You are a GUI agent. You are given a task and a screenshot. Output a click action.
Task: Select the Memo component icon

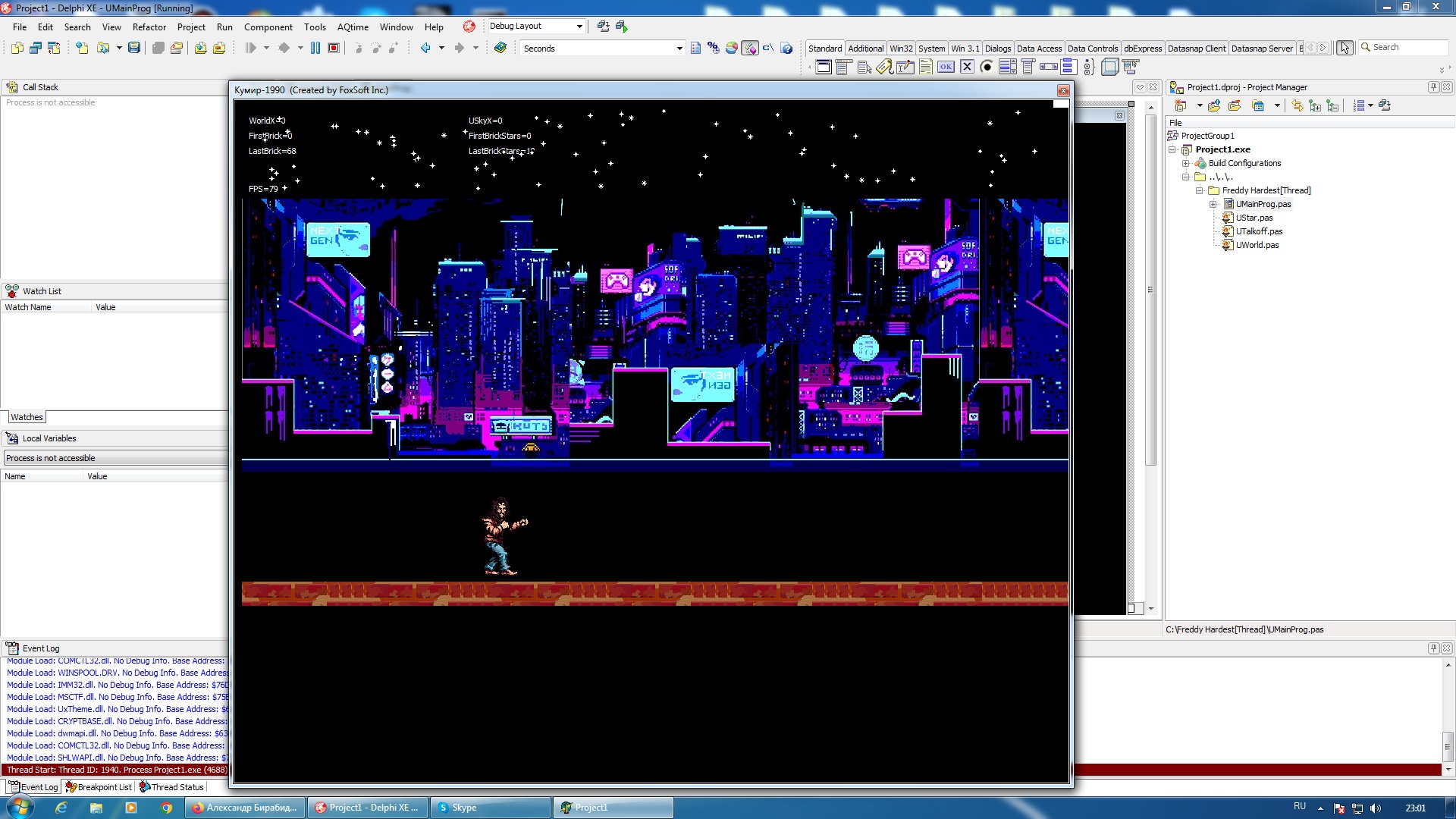[926, 67]
